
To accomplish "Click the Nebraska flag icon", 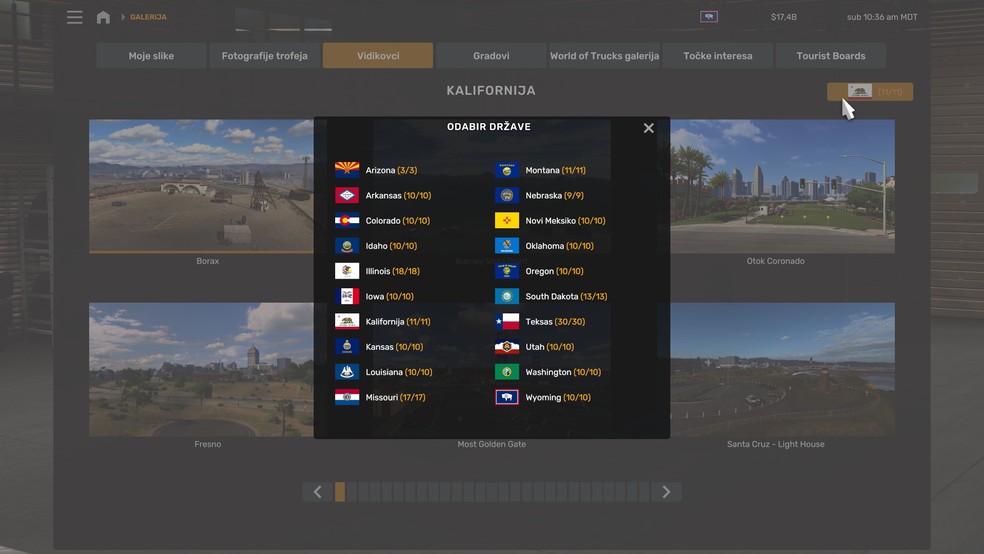I will 506,195.
